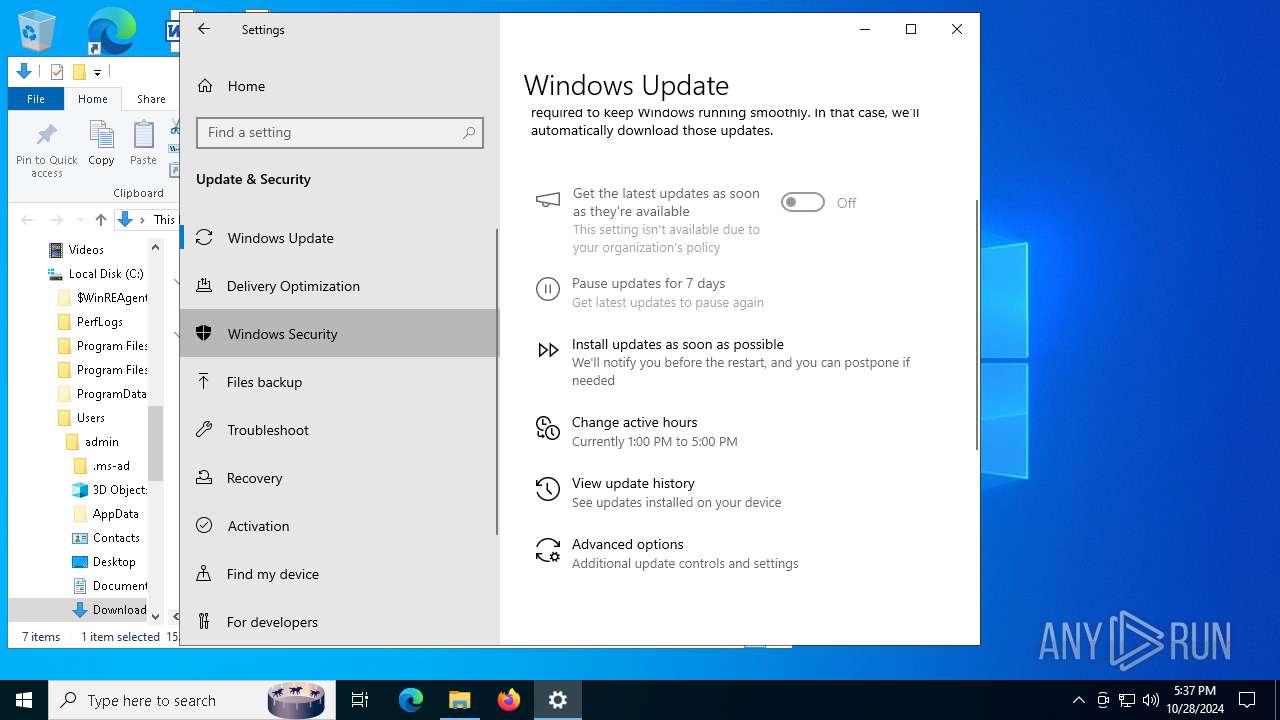The height and width of the screenshot is (720, 1280).
Task: Launch Firefox from taskbar
Action: click(x=508, y=700)
